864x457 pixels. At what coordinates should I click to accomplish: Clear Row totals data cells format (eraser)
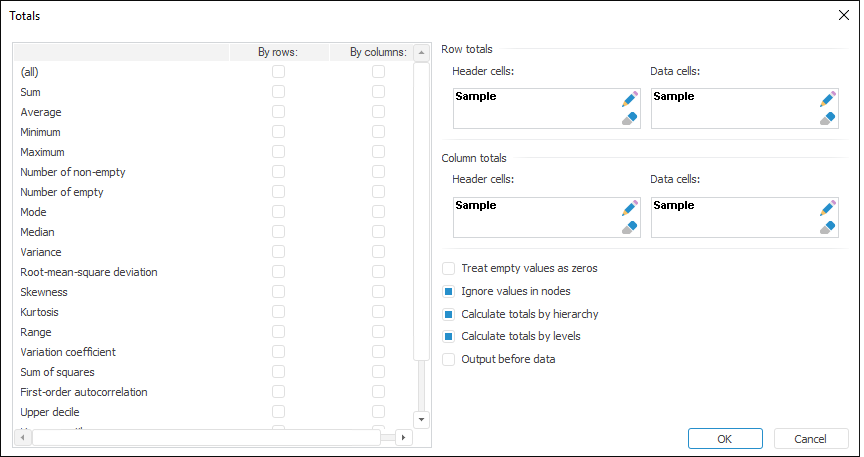point(827,118)
